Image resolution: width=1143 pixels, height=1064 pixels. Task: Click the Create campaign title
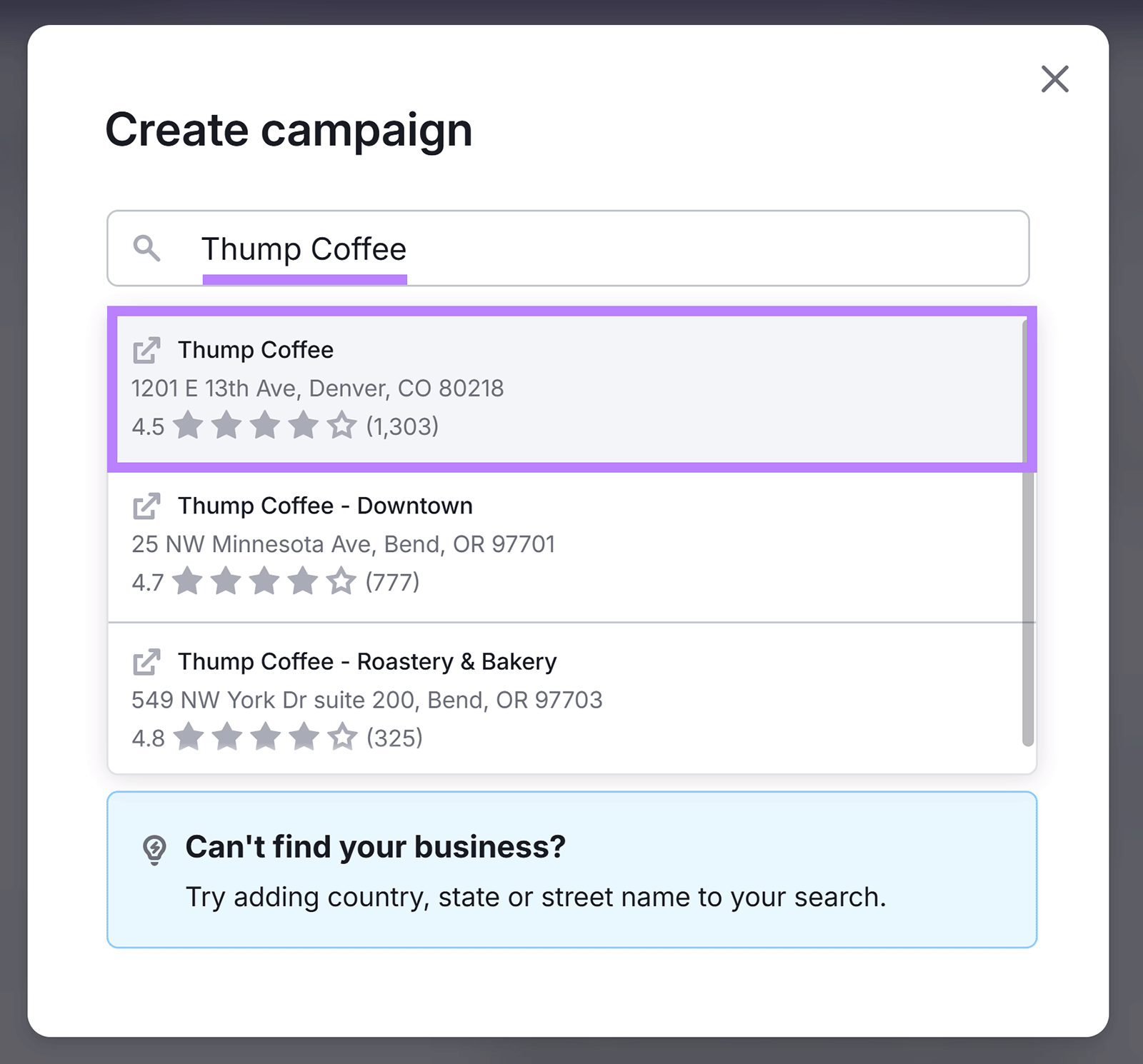[289, 130]
